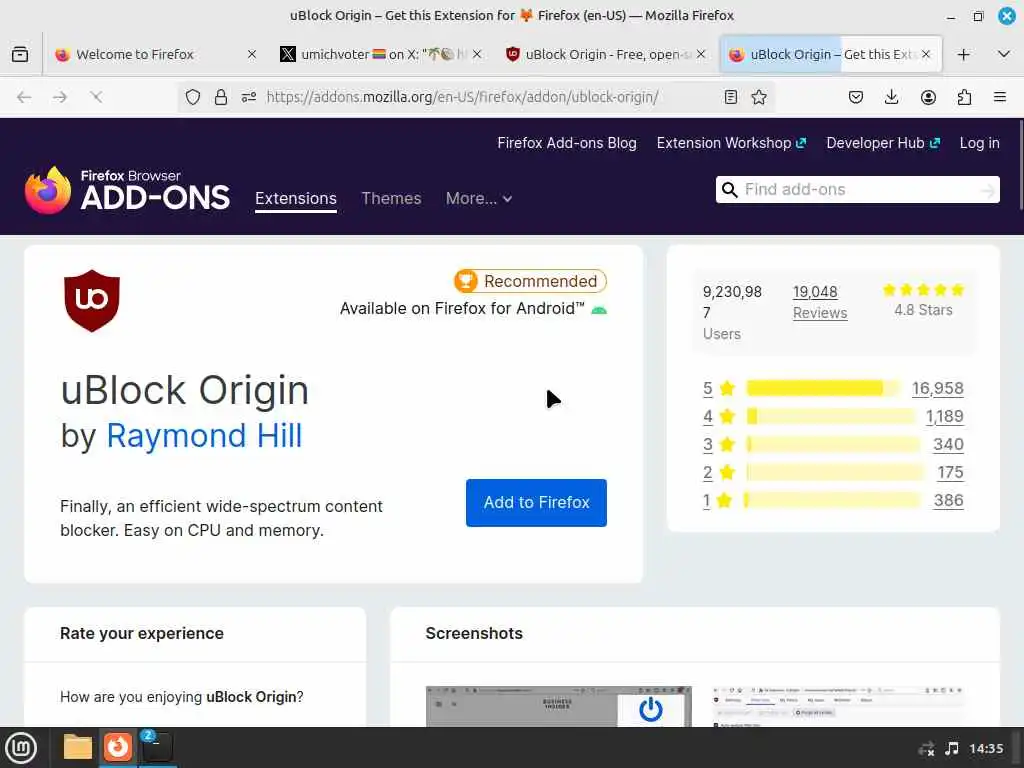
Task: Filter reviews by 3 star bar
Action: [833, 444]
